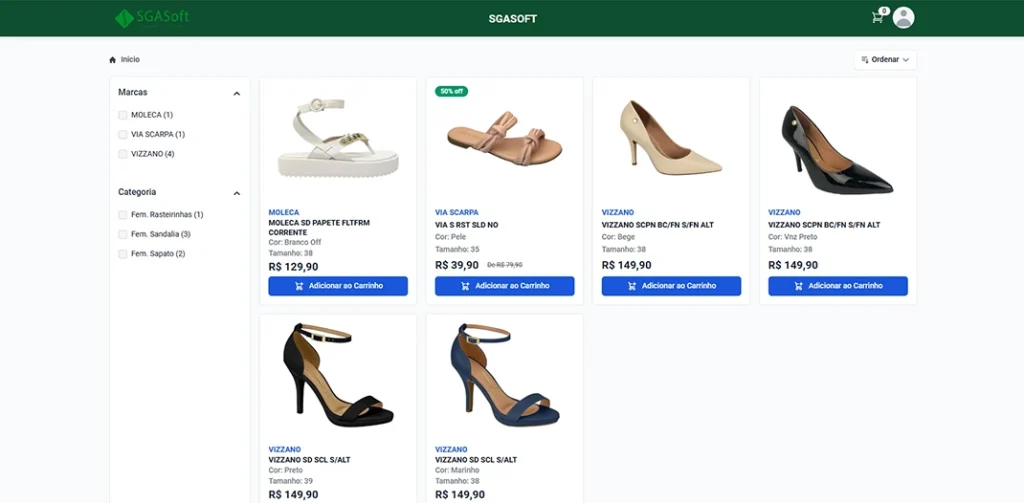Open the white MOLECA sandal image

pos(338,138)
